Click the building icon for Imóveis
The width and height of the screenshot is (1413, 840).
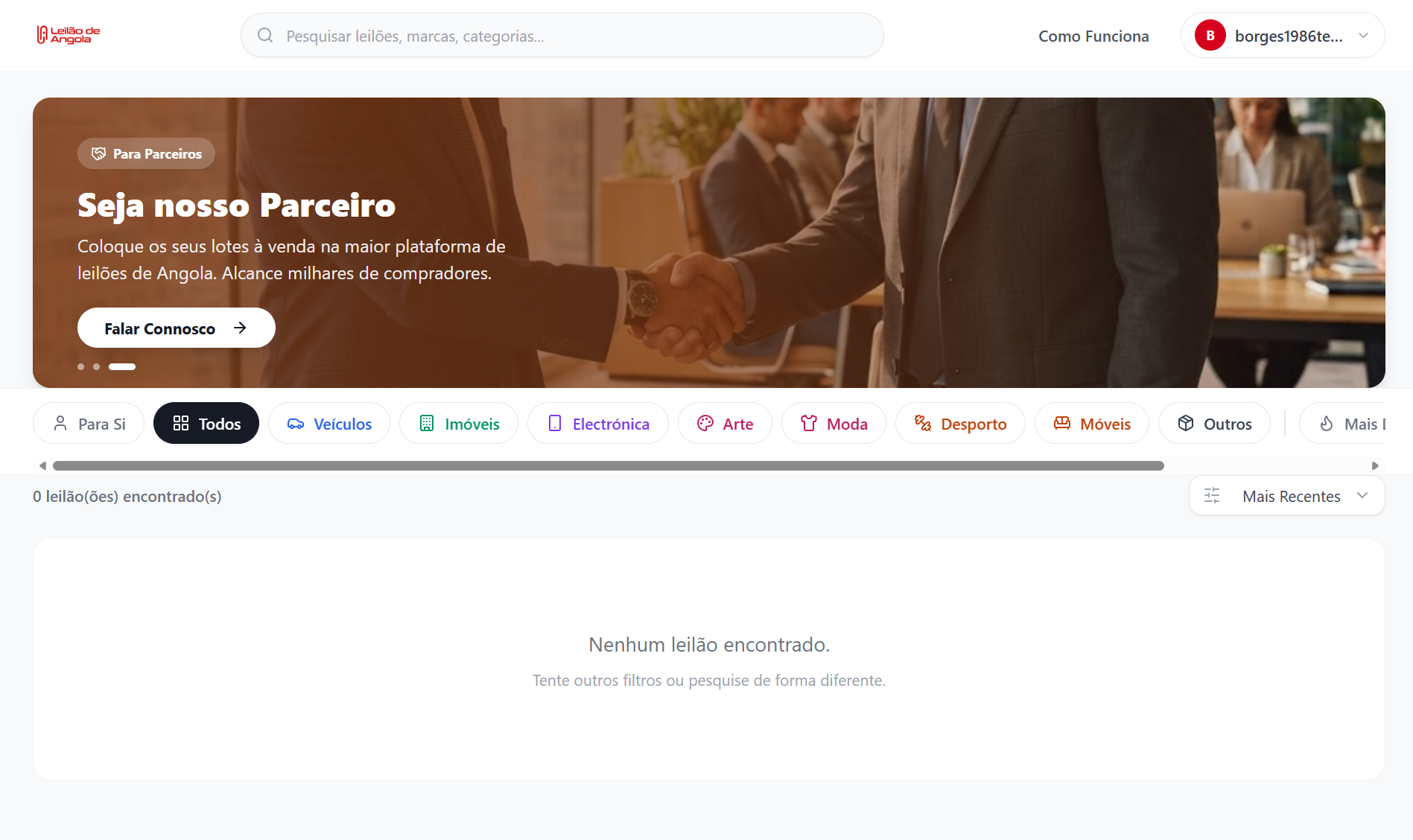[427, 424]
